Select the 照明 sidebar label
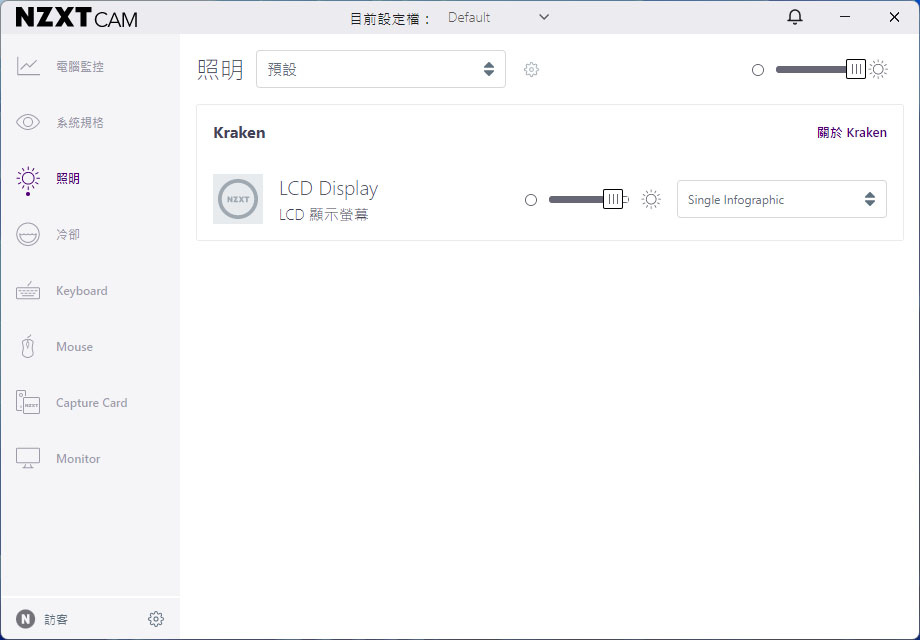Image resolution: width=920 pixels, height=640 pixels. 68,178
